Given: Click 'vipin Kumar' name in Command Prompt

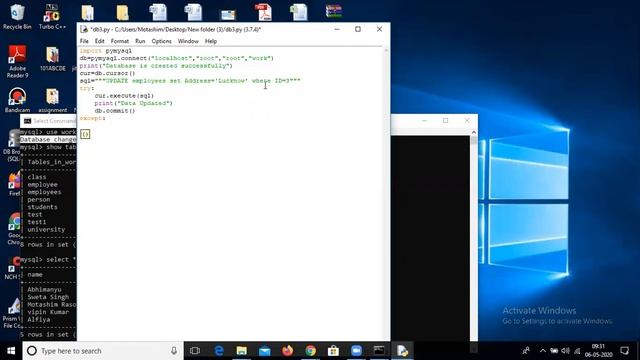Looking at the screenshot, I should (48, 312).
